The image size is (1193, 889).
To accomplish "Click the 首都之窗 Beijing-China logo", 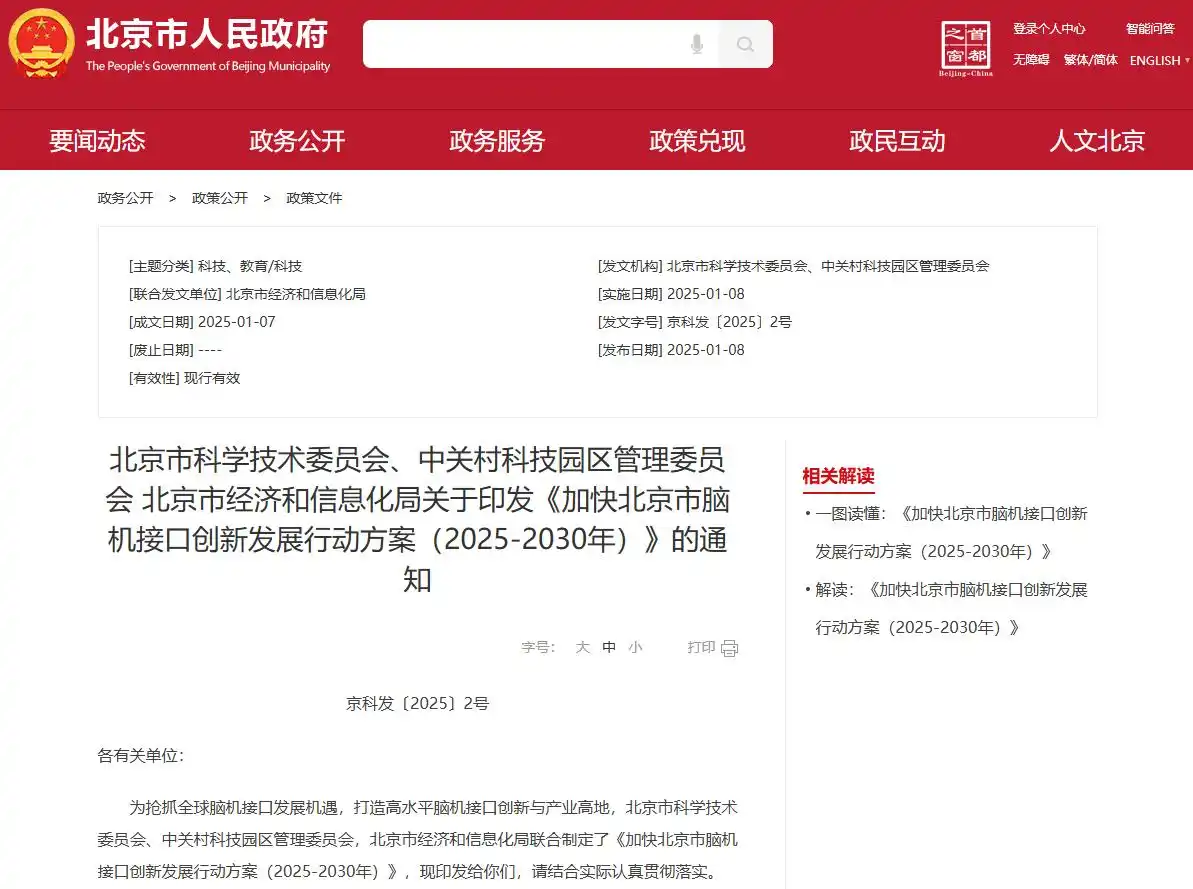I will click(966, 49).
